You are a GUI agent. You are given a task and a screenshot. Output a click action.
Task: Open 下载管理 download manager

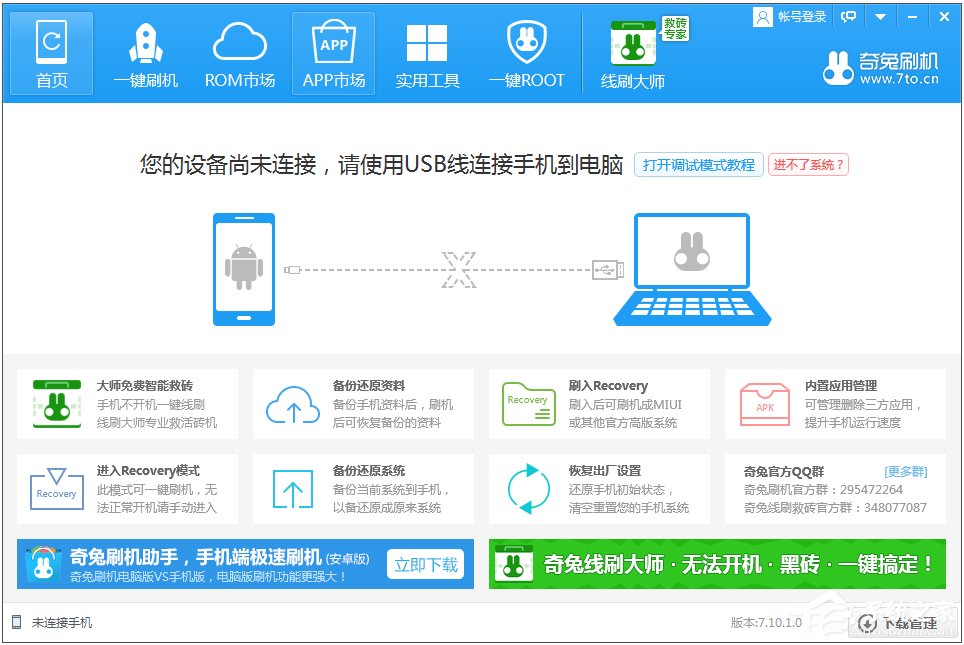(x=898, y=623)
